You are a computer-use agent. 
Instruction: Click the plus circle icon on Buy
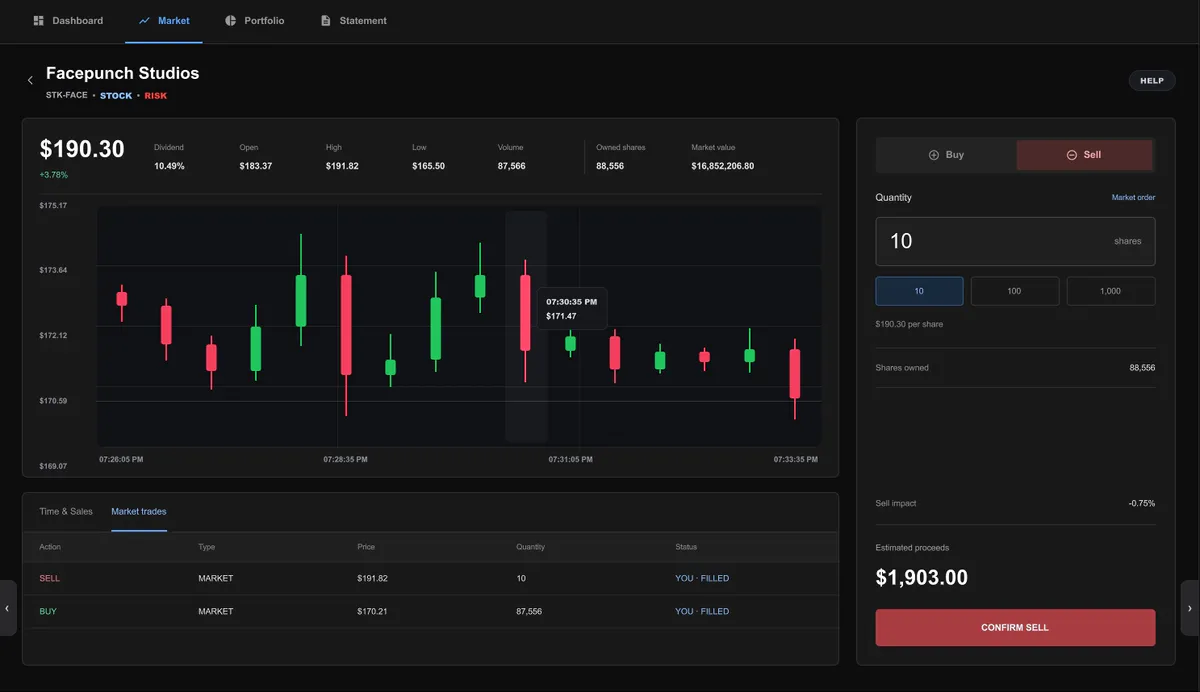(x=933, y=155)
